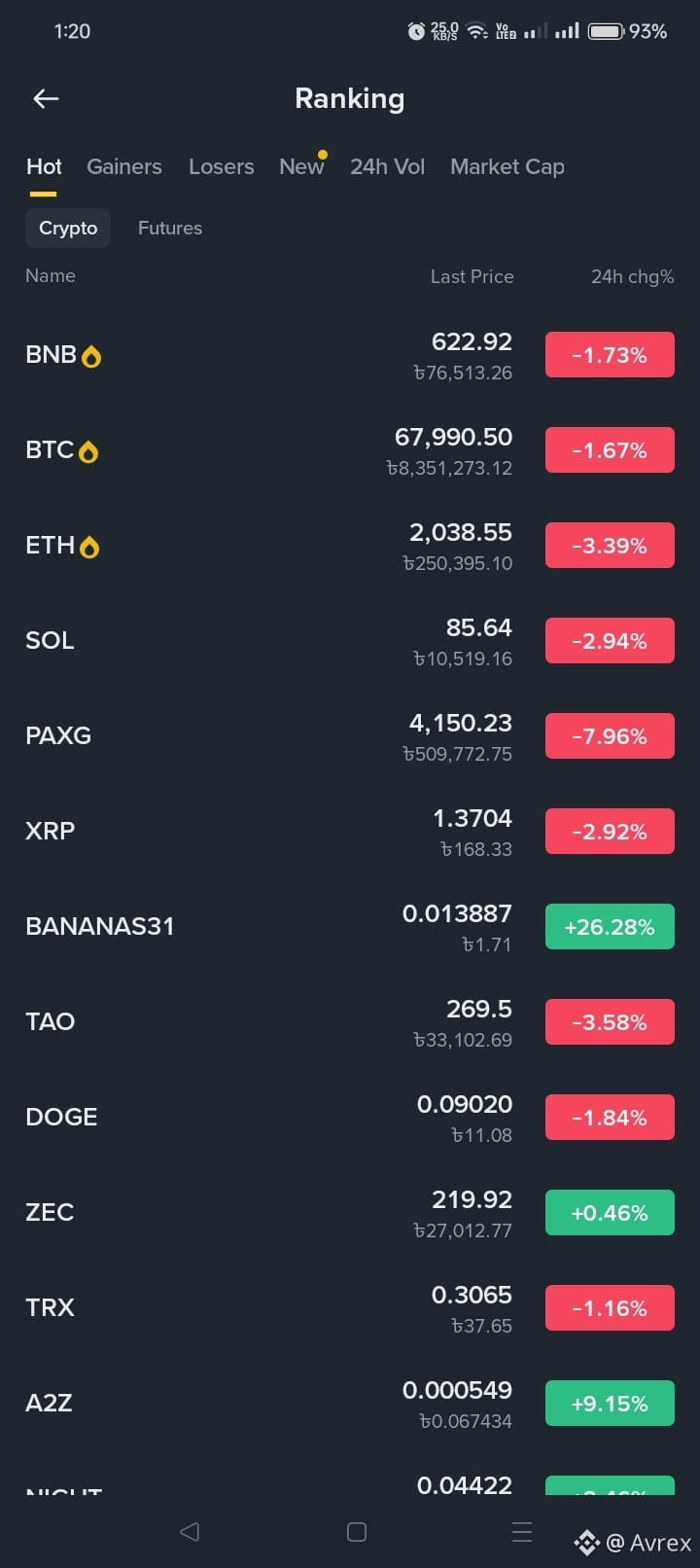Tap the BANANAS31 +26.28% change badge
This screenshot has width=700, height=1568.
coord(610,927)
